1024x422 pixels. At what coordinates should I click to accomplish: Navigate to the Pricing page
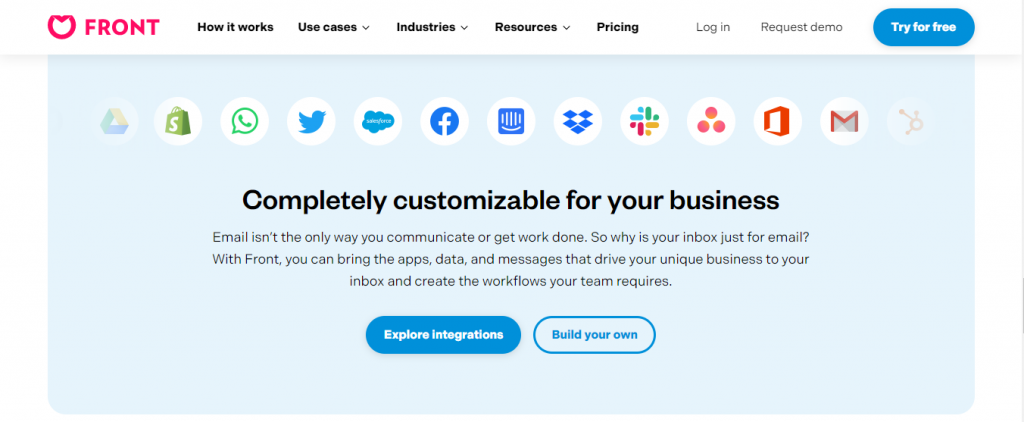[618, 27]
